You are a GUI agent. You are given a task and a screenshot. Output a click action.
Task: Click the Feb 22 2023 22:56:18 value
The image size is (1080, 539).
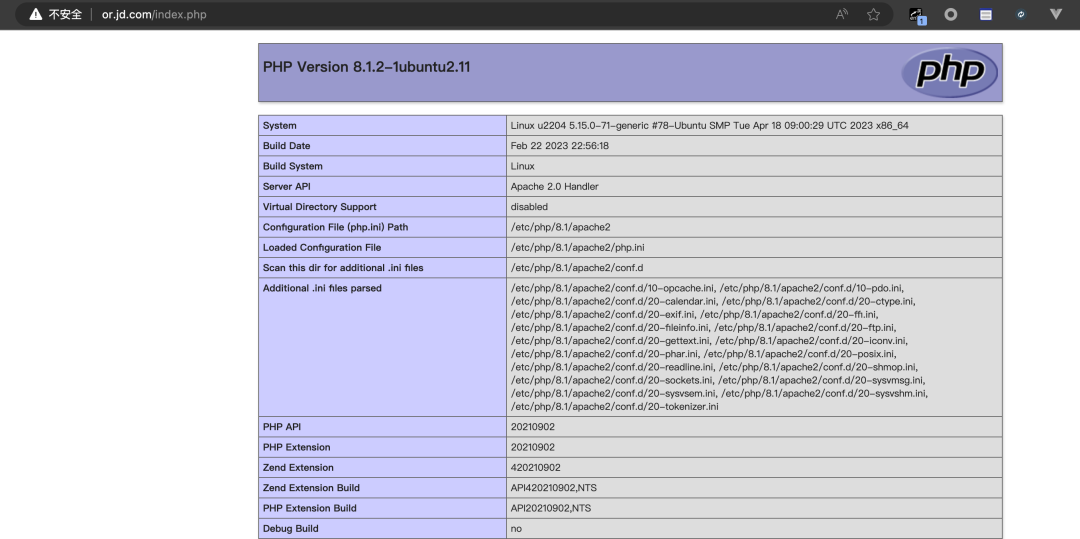click(x=560, y=146)
